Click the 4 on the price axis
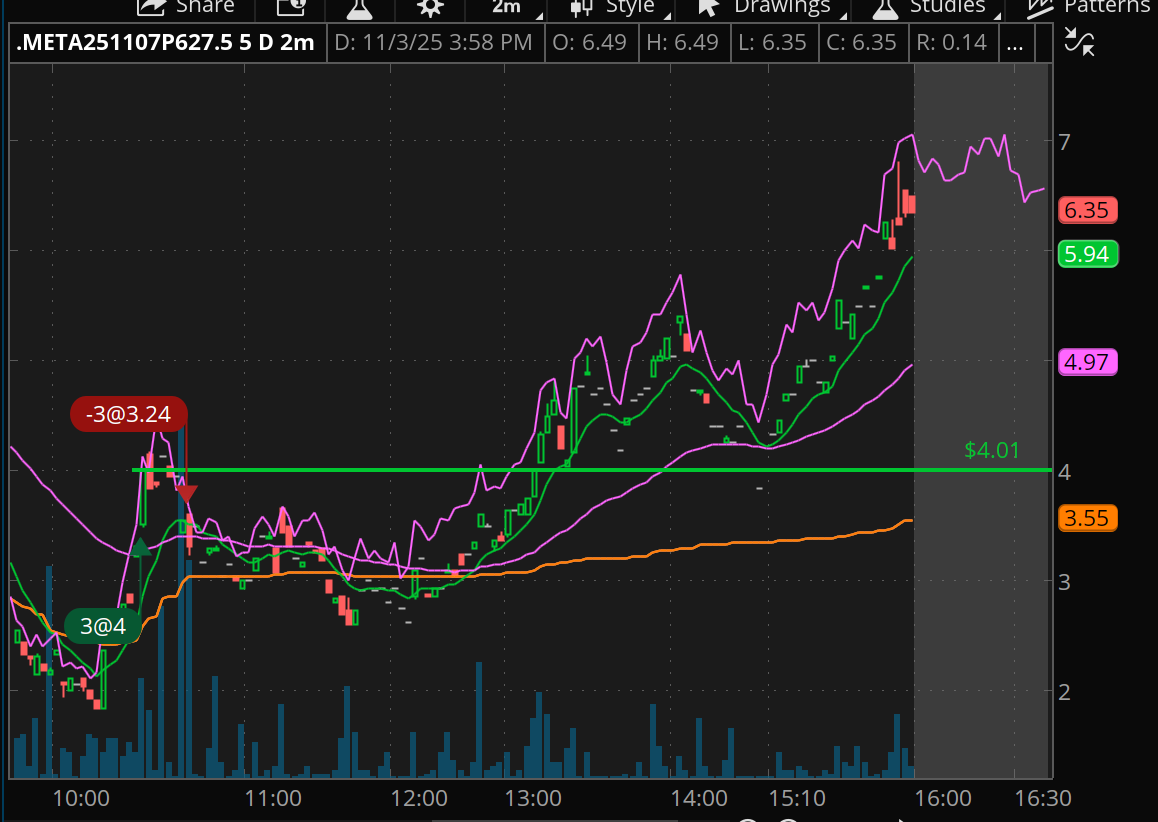 1064,471
